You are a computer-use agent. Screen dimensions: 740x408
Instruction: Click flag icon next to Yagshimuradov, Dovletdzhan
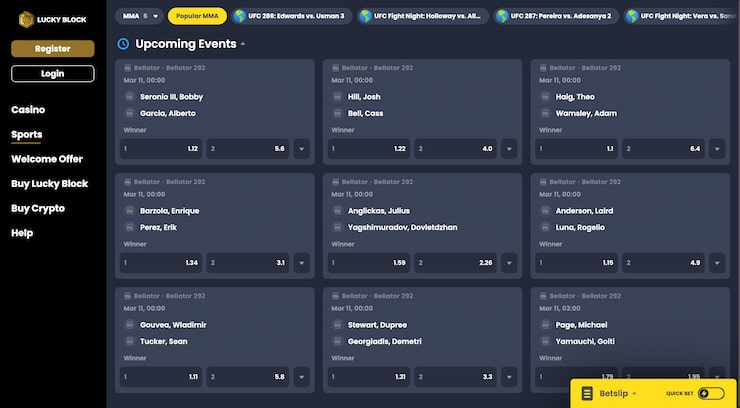tap(337, 227)
